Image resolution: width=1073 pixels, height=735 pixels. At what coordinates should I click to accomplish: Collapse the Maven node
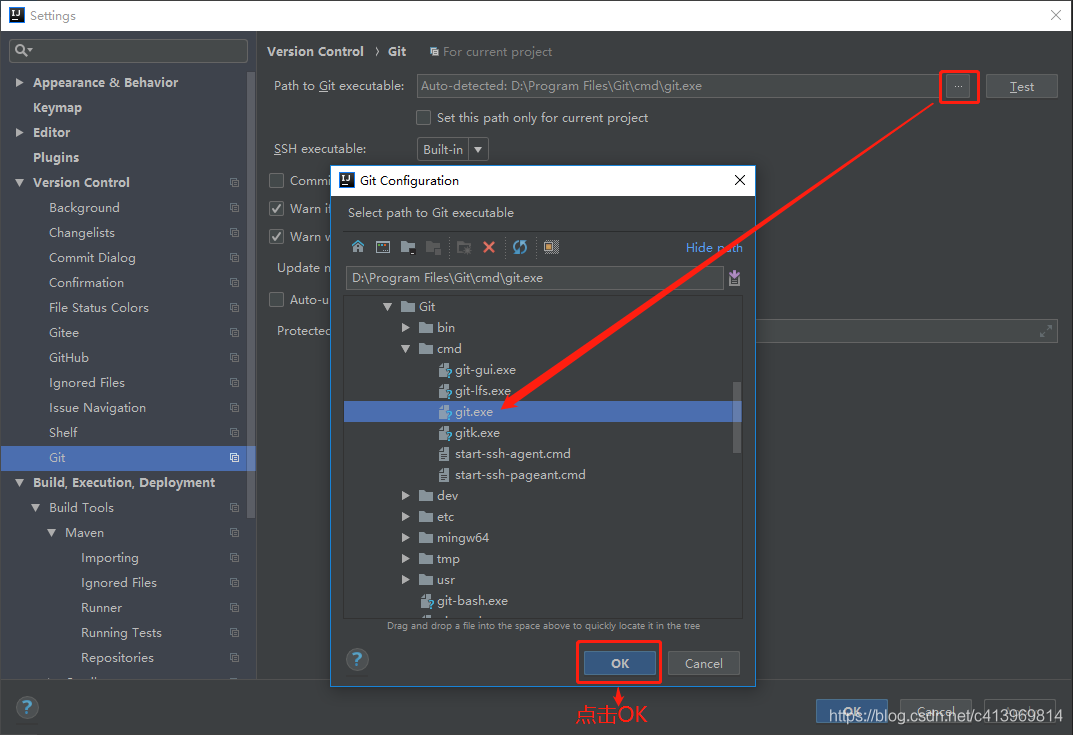51,532
